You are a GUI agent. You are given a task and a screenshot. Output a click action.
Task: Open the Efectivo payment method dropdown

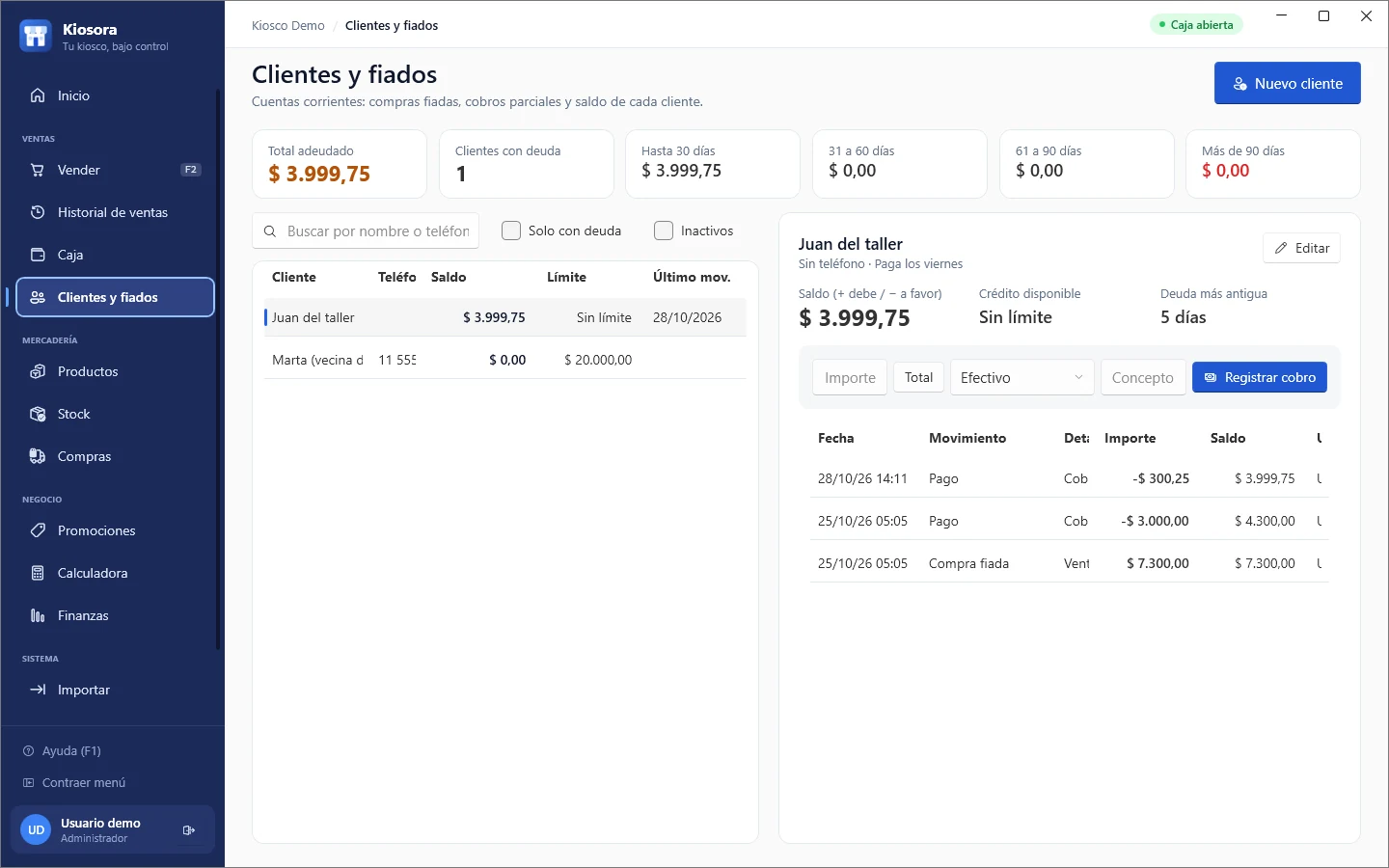1021,378
